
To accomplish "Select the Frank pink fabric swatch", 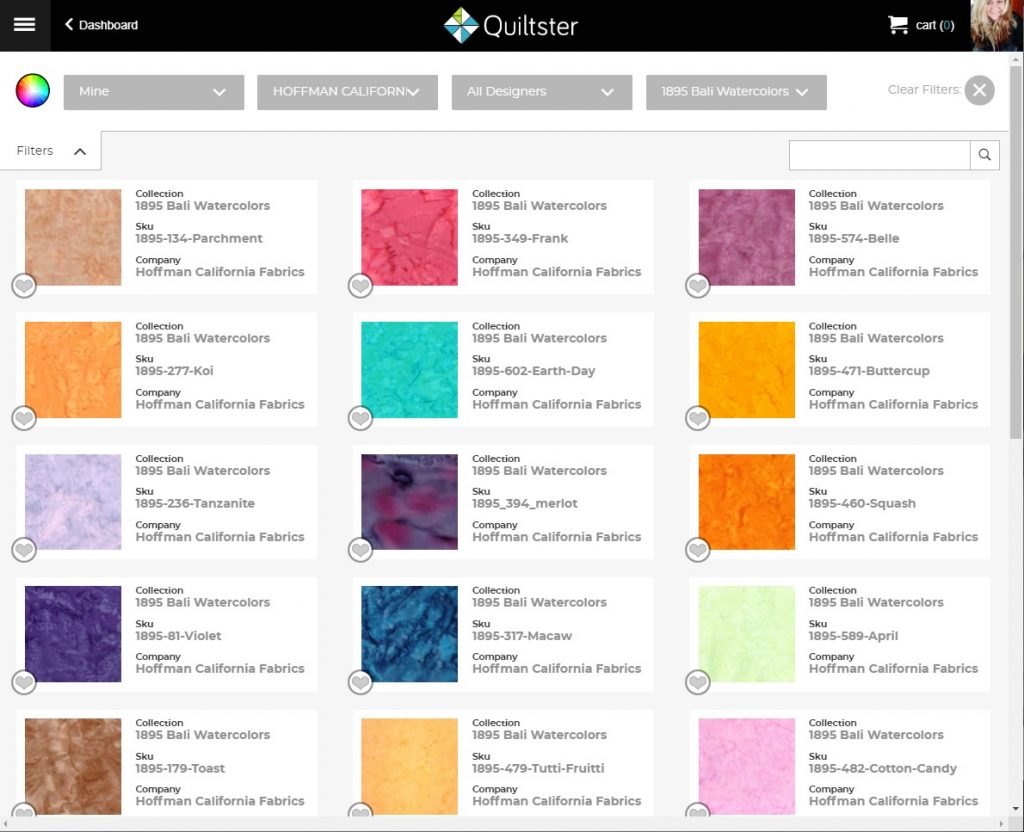I will click(x=409, y=237).
